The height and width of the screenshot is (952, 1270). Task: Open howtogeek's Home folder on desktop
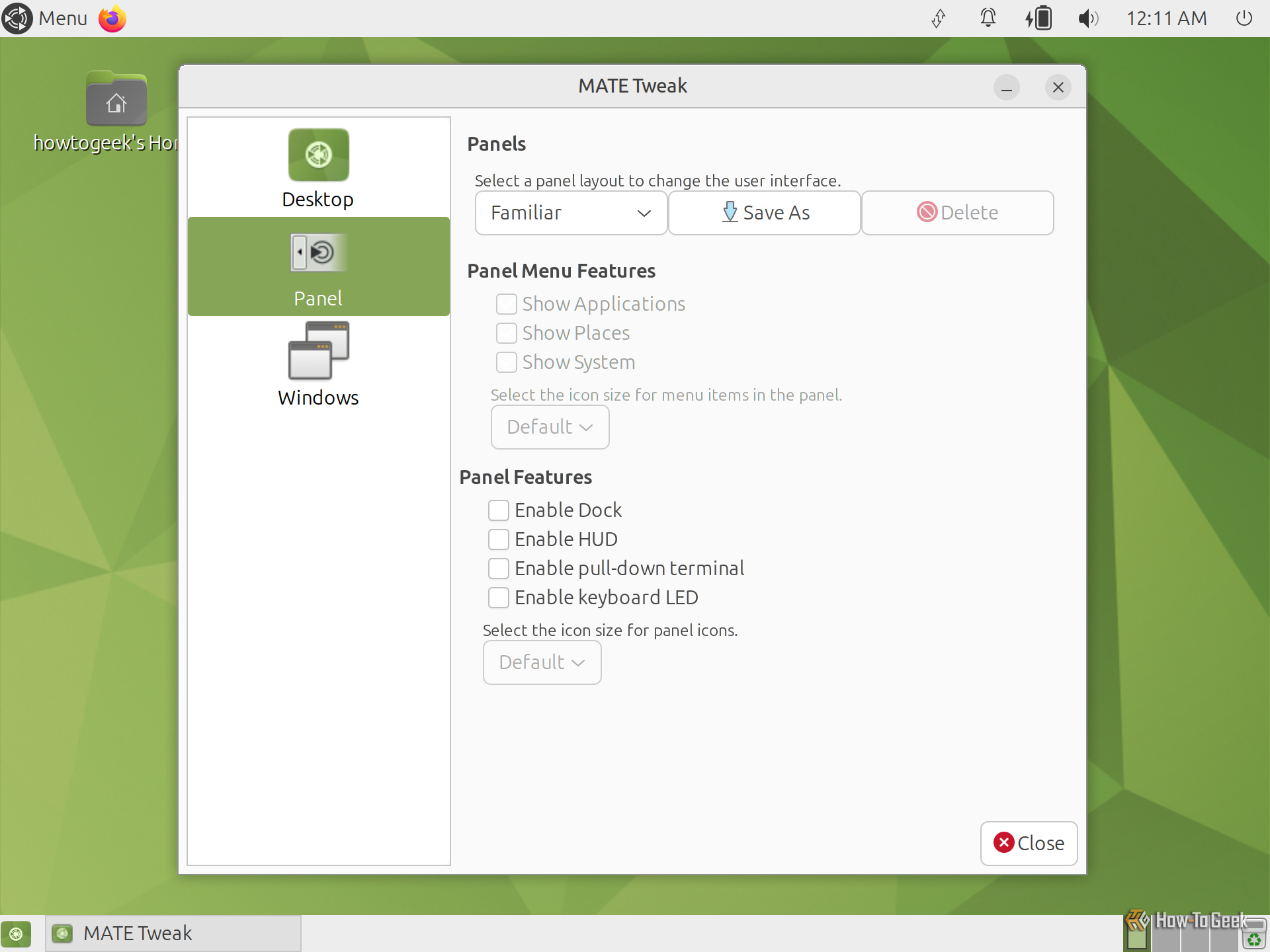116,99
